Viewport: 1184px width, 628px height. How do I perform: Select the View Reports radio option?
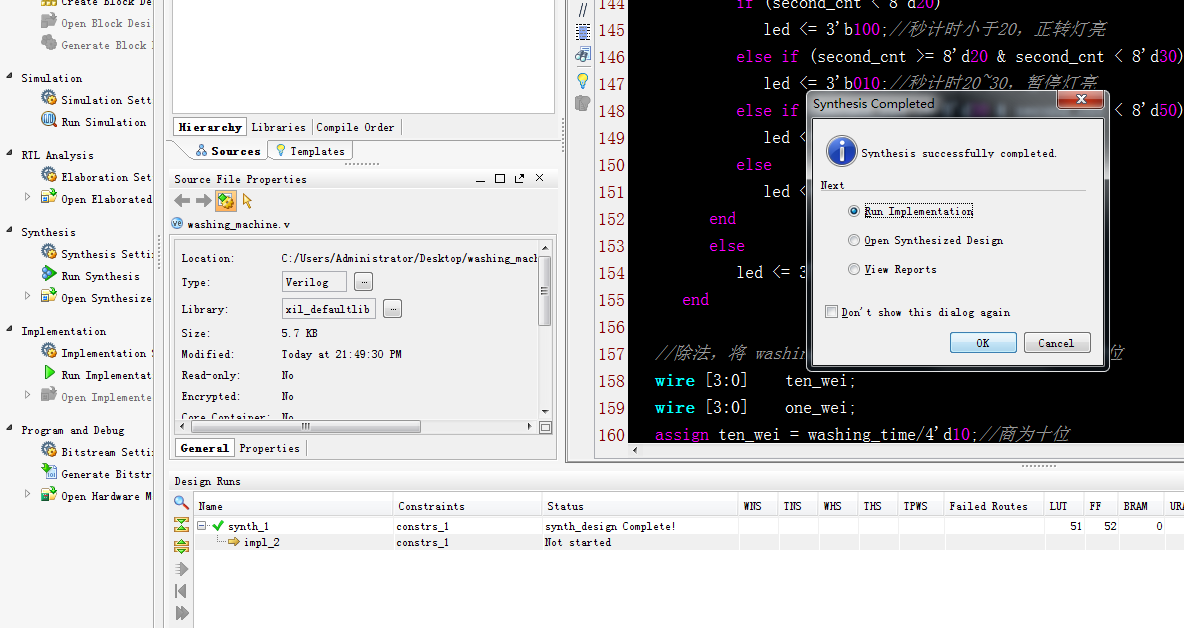pyautogui.click(x=853, y=270)
